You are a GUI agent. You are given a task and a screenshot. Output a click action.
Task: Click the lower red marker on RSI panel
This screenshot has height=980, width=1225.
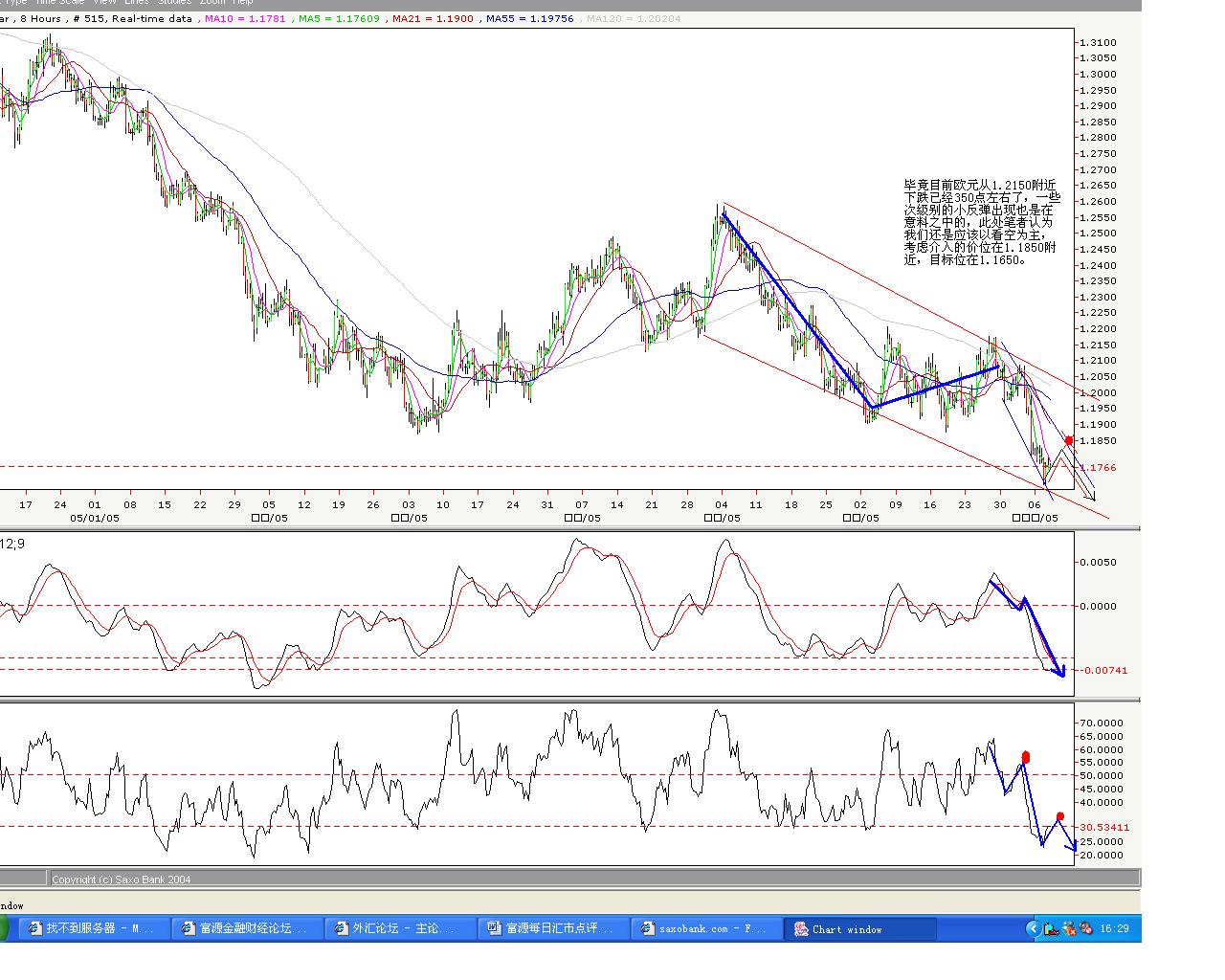(1059, 816)
